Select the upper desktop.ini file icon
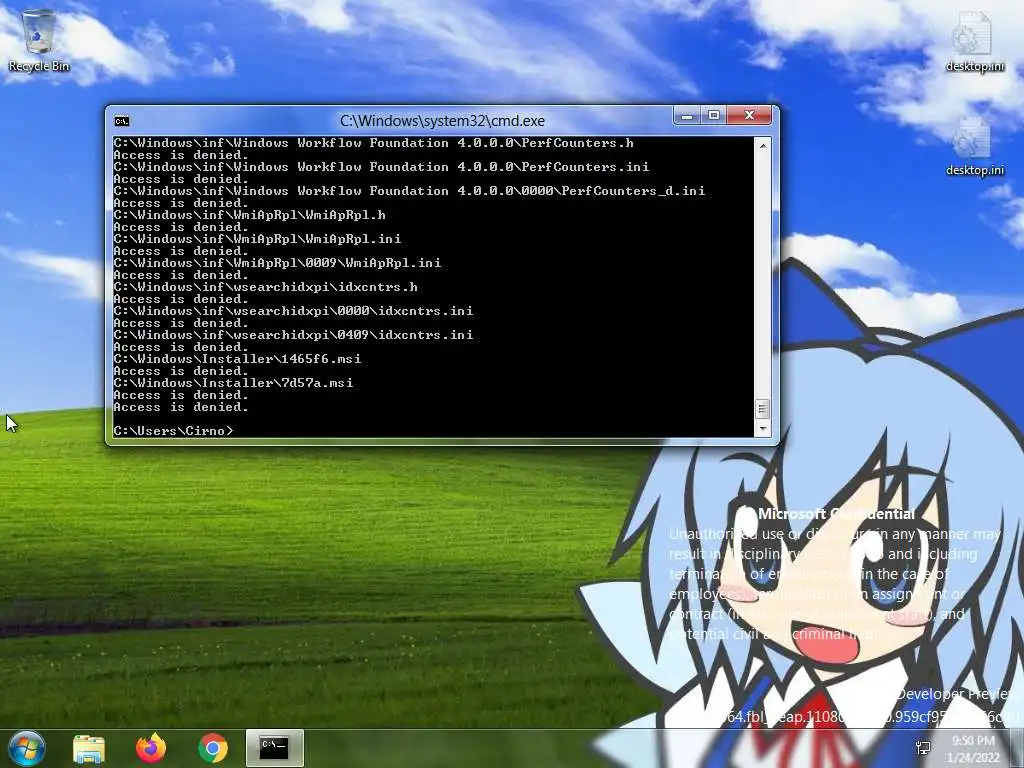 (974, 42)
